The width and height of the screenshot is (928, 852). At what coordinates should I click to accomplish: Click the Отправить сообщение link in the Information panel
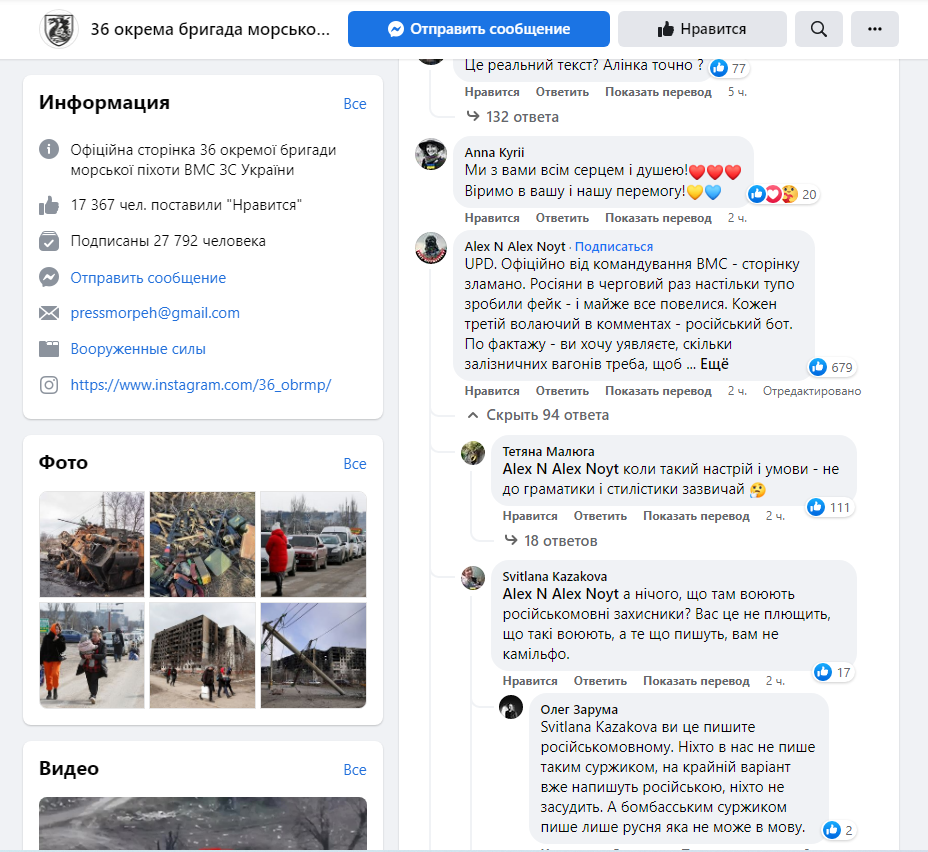click(148, 277)
